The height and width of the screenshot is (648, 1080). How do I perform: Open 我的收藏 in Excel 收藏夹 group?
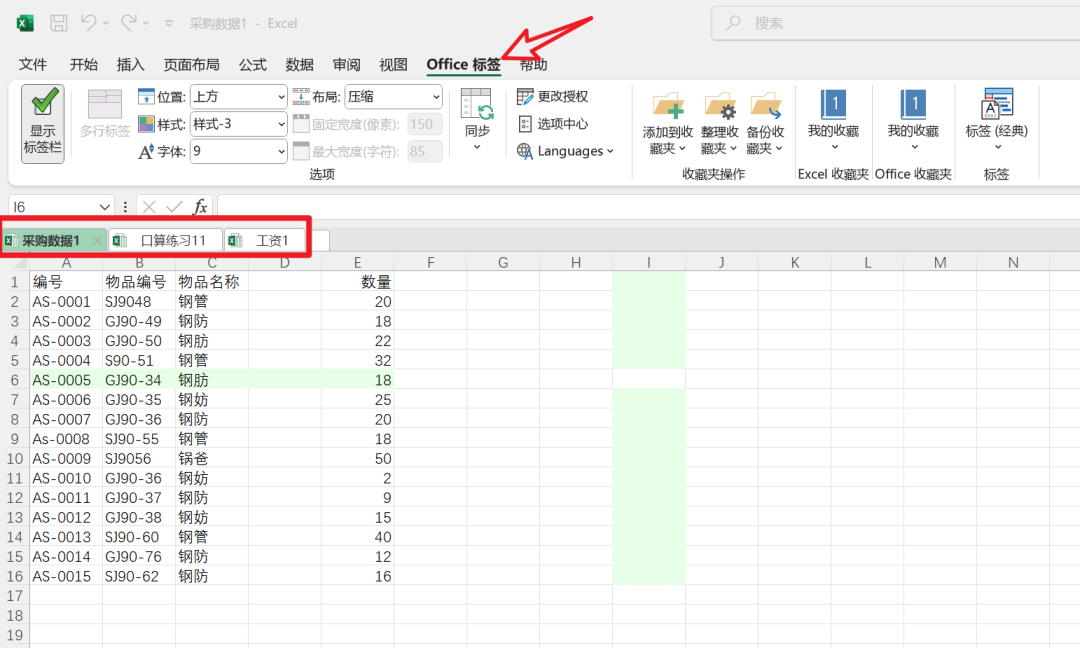click(833, 120)
